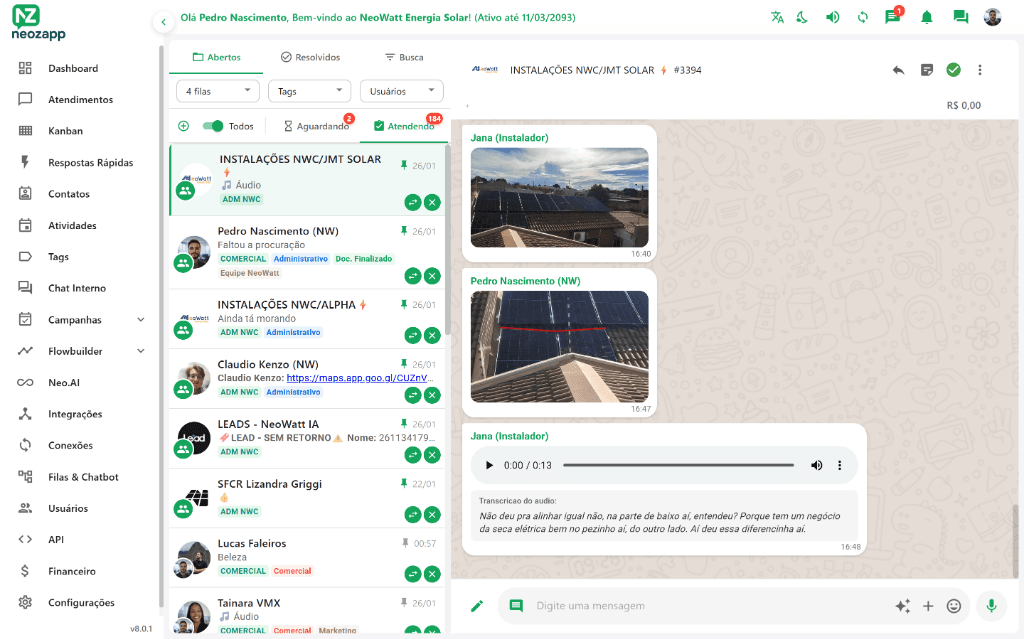Open the 4 filas dropdown

tap(216, 90)
